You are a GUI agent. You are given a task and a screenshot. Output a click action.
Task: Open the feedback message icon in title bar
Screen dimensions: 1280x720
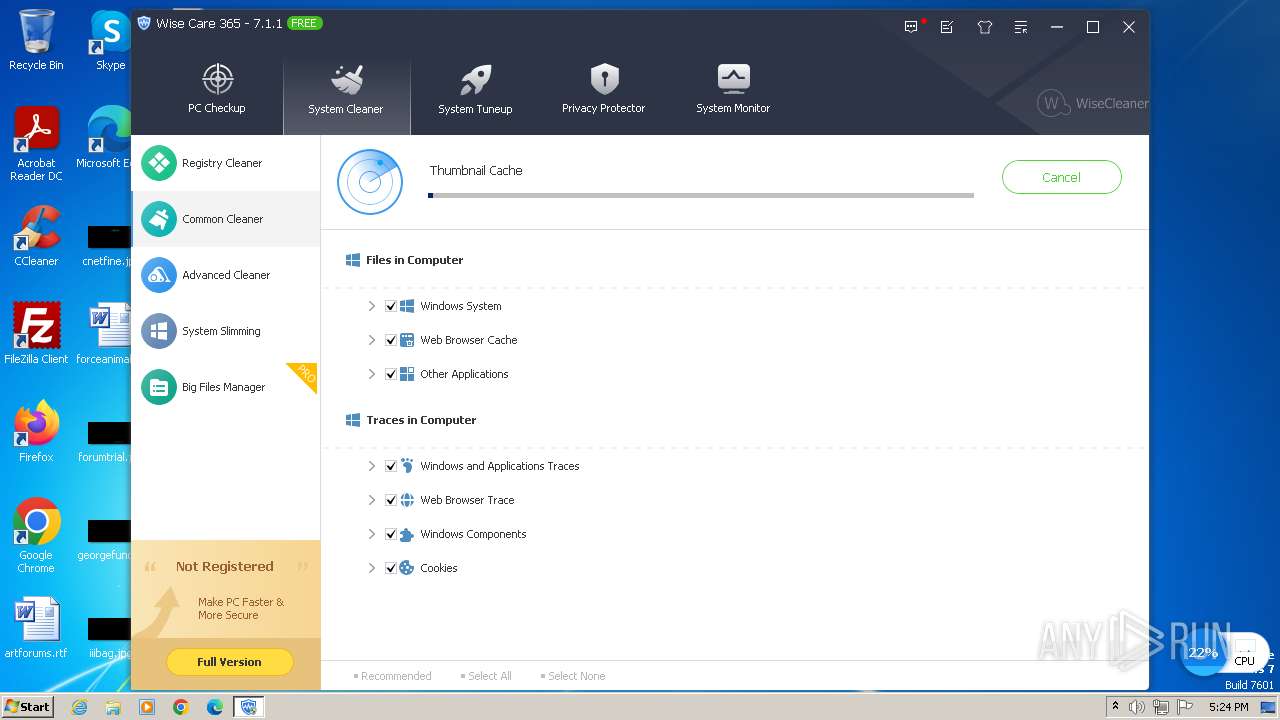coord(911,27)
